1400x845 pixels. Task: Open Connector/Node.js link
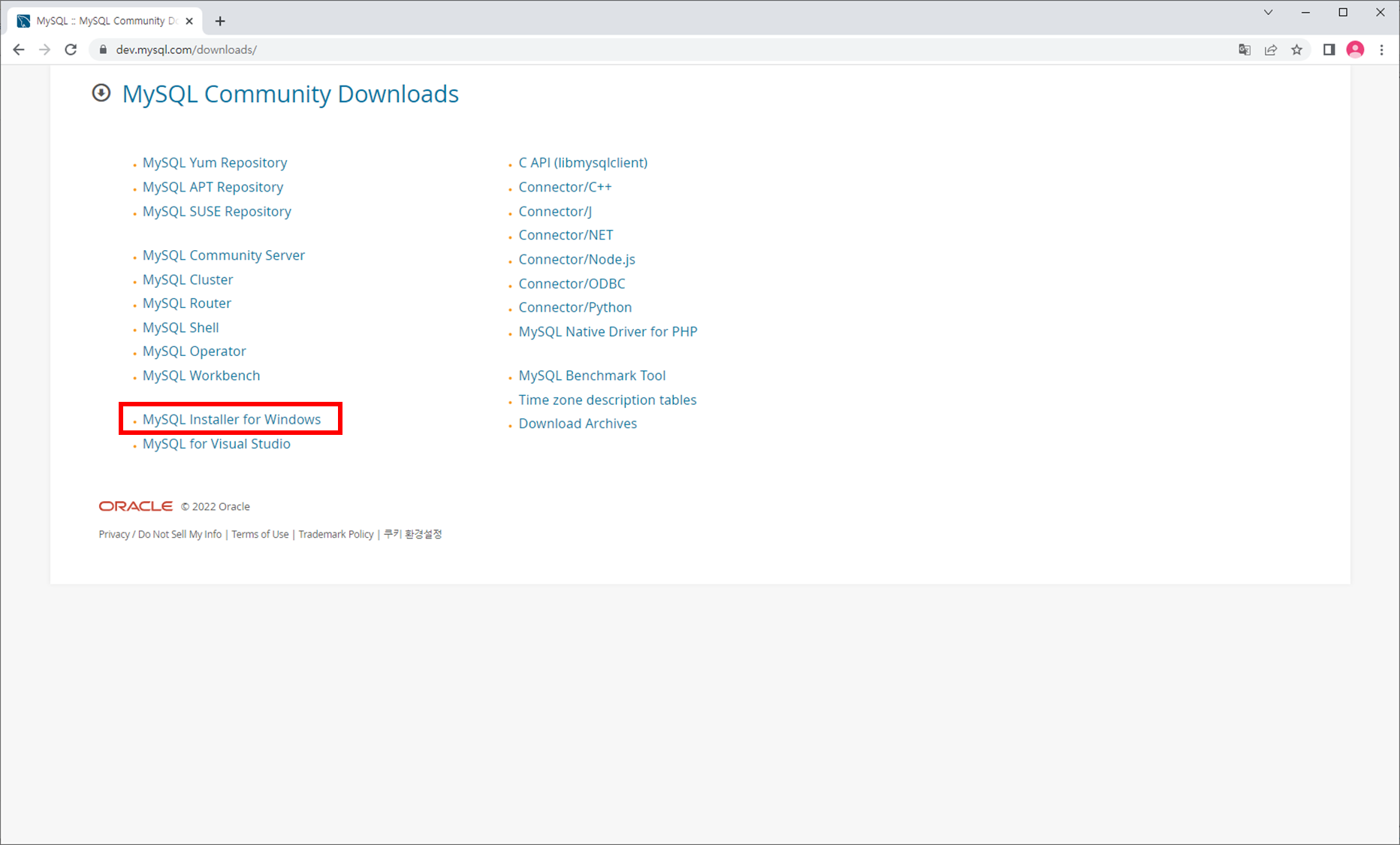[x=577, y=259]
